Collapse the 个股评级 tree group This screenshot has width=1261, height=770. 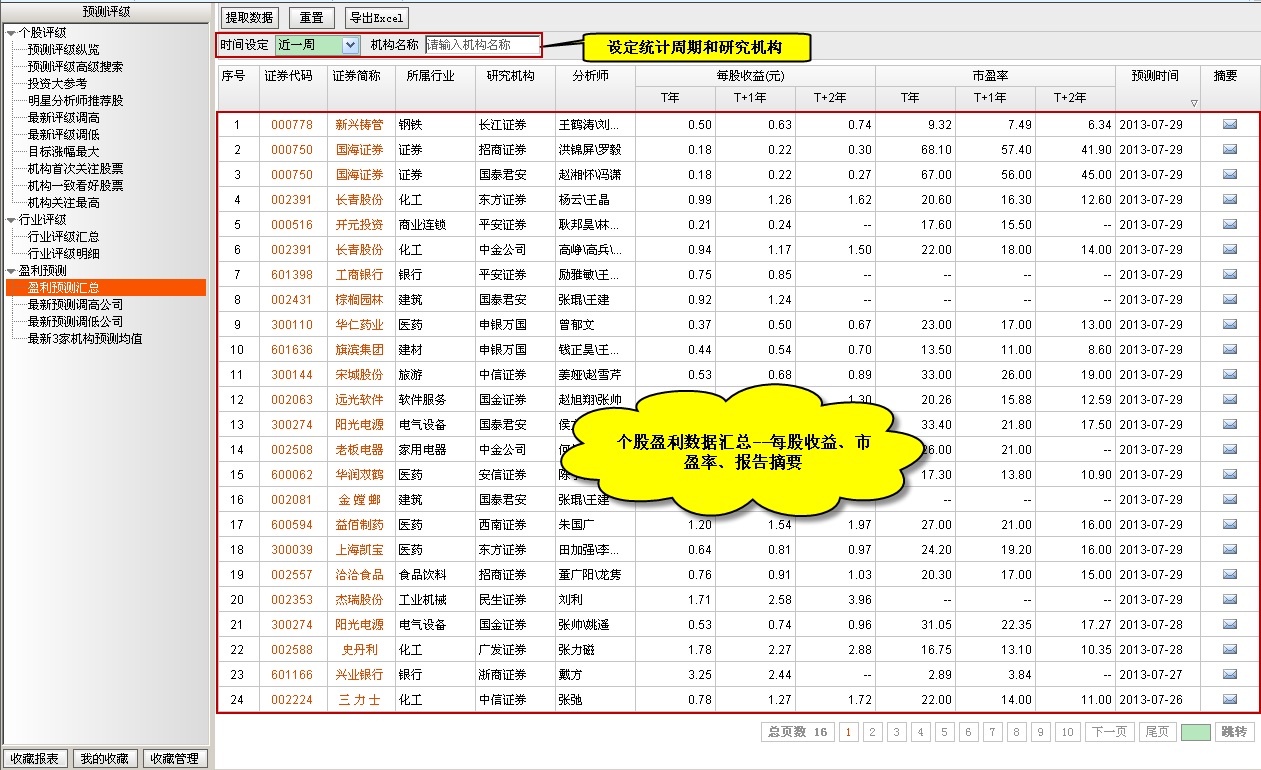coord(10,33)
